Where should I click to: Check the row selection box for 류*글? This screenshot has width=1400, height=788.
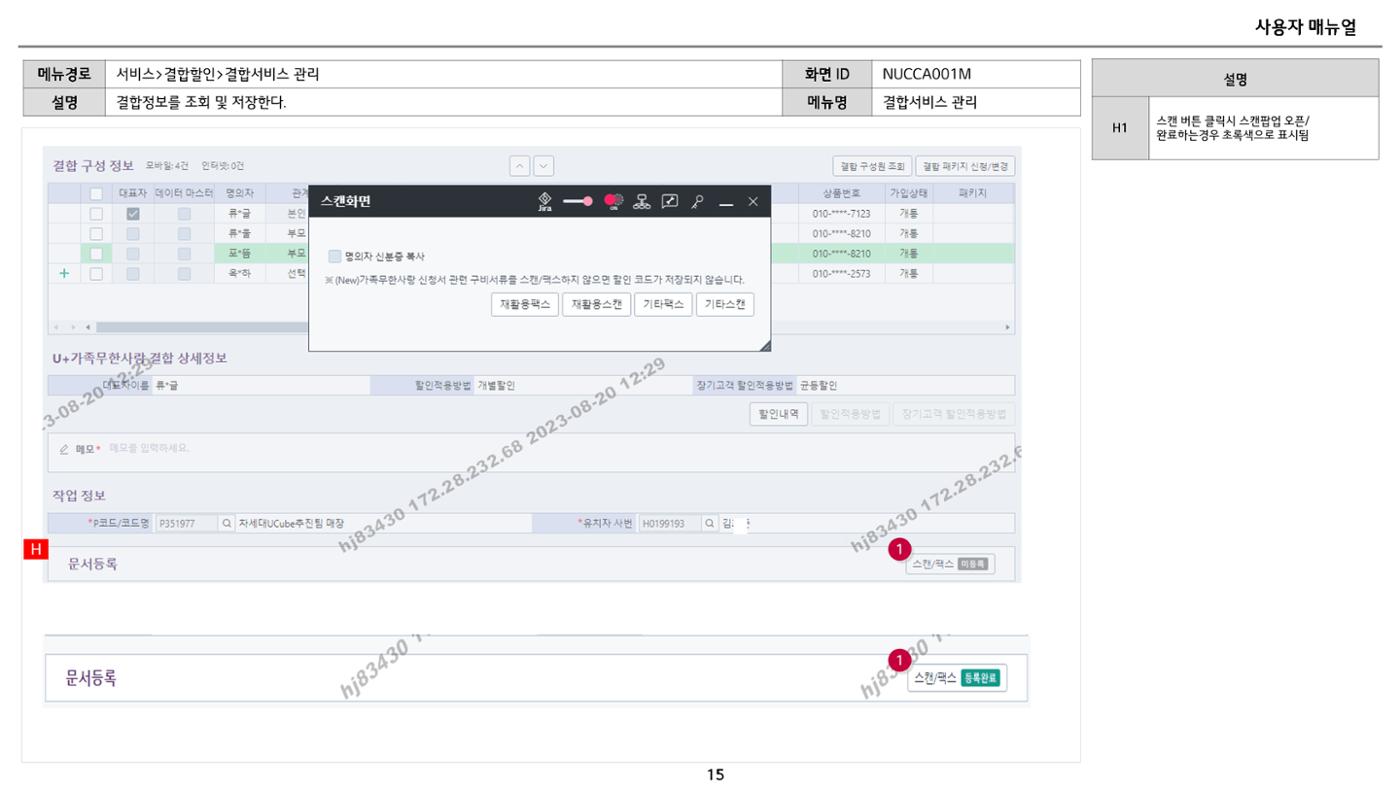[97, 213]
